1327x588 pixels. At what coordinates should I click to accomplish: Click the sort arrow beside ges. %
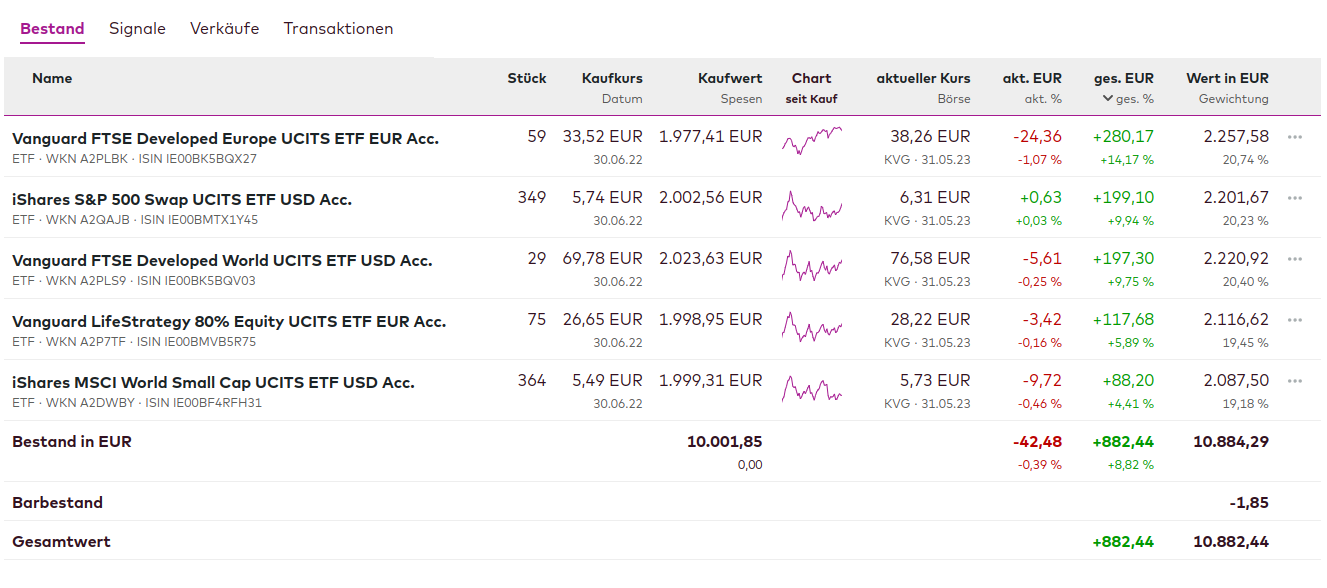1108,99
